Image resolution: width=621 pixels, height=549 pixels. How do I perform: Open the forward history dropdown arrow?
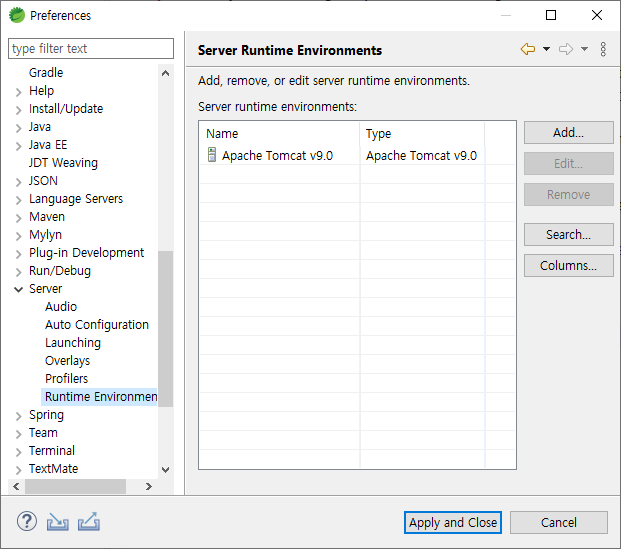click(584, 49)
